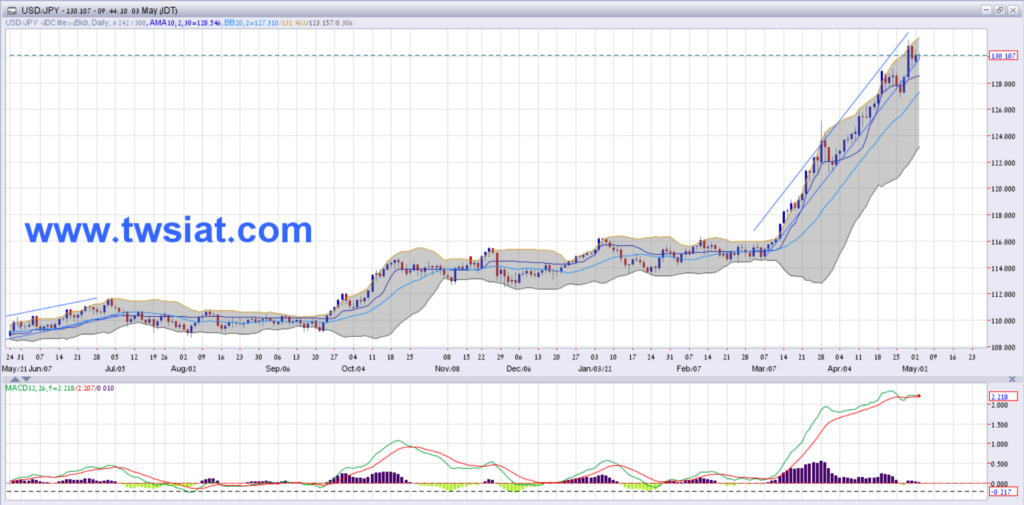Click the 122.000 price axis label
1024x505 pixels.
[1004, 163]
